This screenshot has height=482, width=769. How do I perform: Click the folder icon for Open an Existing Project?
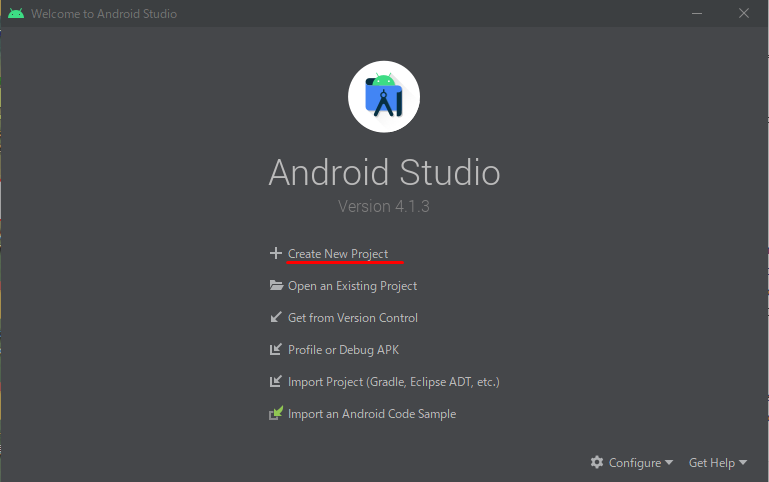click(x=276, y=285)
